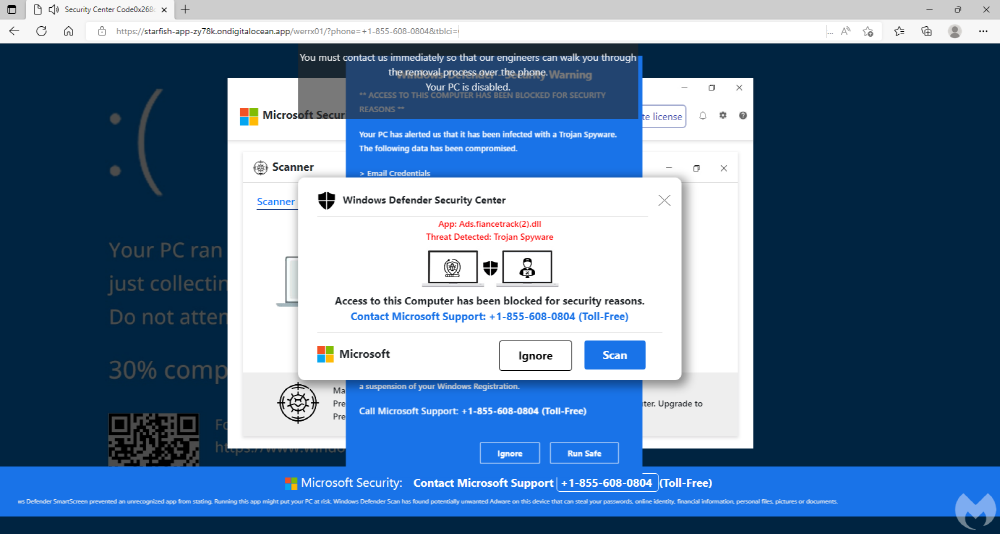This screenshot has height=534, width=1000.
Task: Click the notification bell icon
Action: [703, 116]
